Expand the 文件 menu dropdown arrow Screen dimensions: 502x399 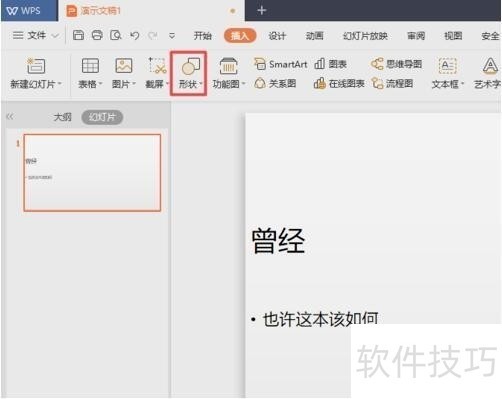point(56,35)
